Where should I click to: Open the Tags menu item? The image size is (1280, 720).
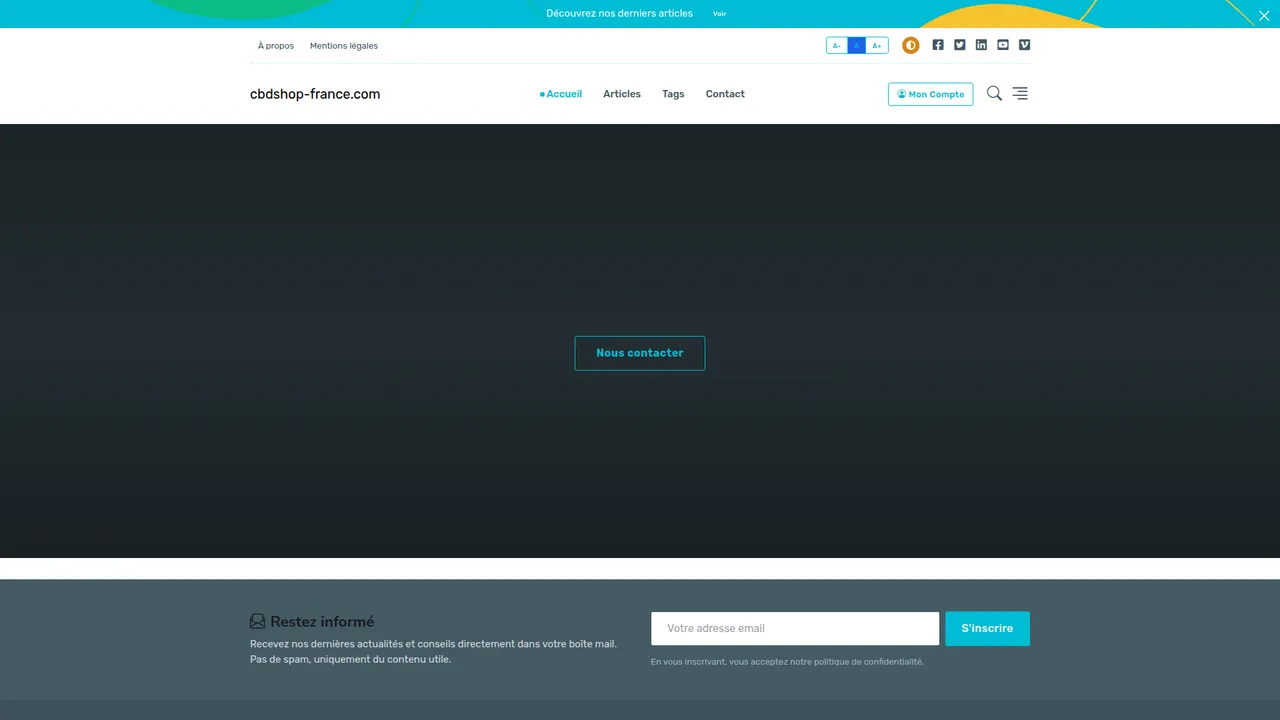(x=673, y=94)
